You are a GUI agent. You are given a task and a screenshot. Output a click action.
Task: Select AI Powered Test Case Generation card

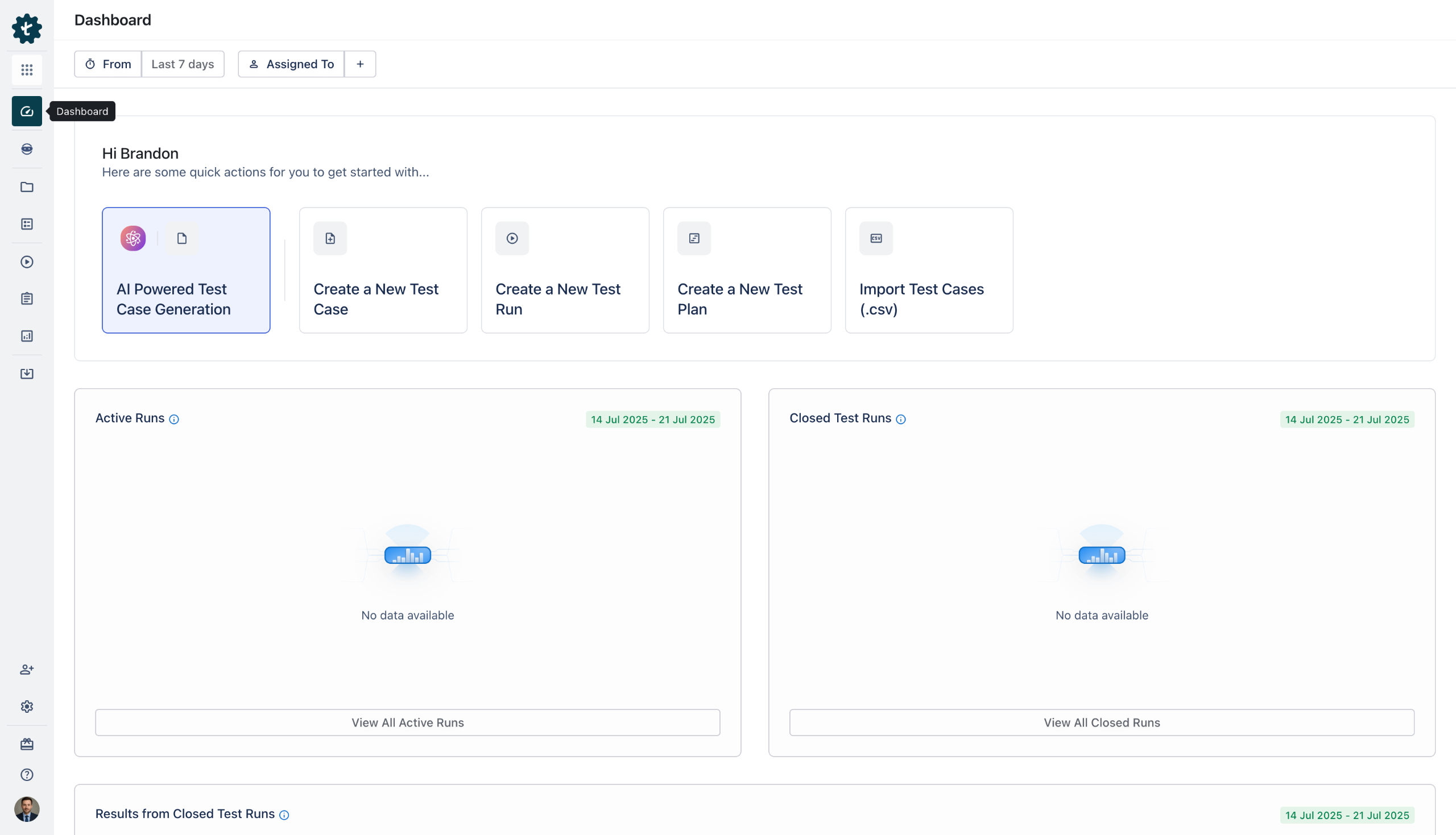click(x=186, y=270)
